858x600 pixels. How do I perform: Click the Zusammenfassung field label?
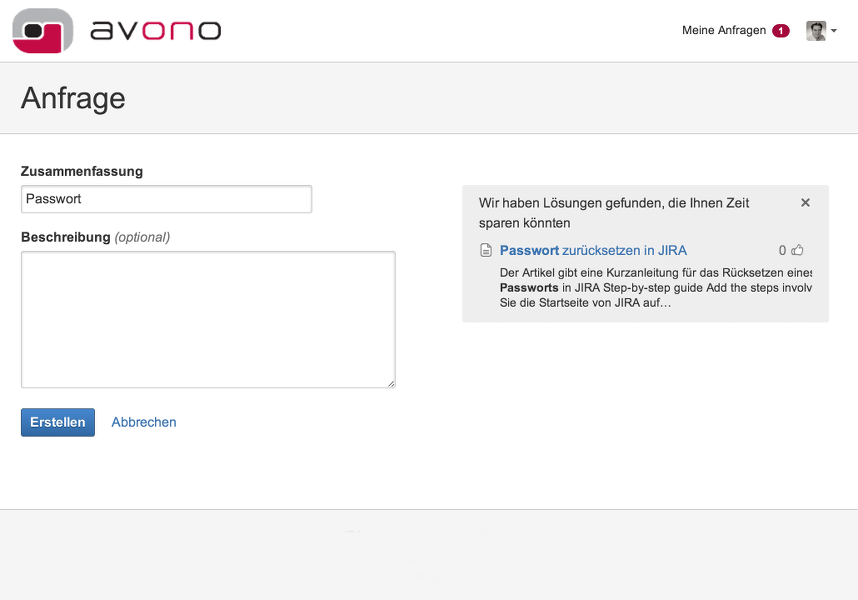82,171
